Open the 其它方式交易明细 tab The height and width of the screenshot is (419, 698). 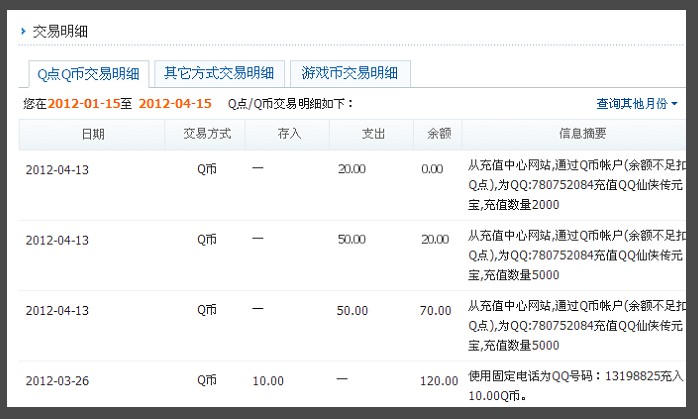219,73
